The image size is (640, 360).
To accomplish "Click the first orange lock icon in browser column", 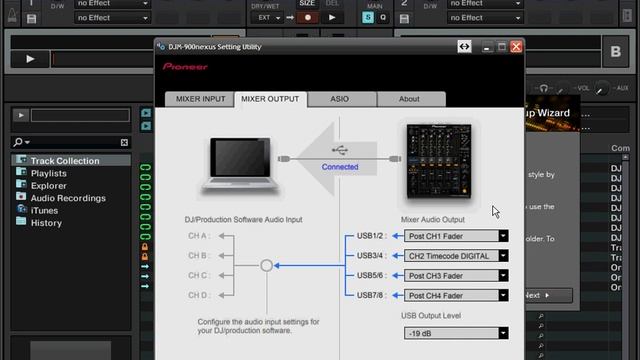I will pos(145,247).
